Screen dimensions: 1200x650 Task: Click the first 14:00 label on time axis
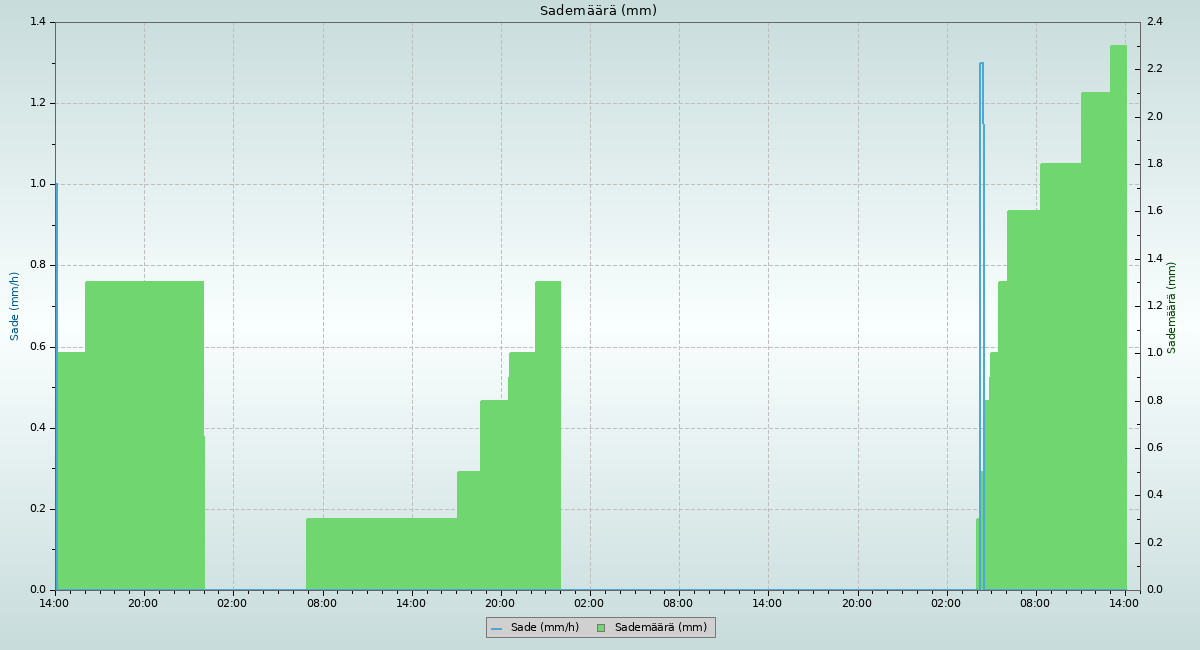pyautogui.click(x=55, y=603)
